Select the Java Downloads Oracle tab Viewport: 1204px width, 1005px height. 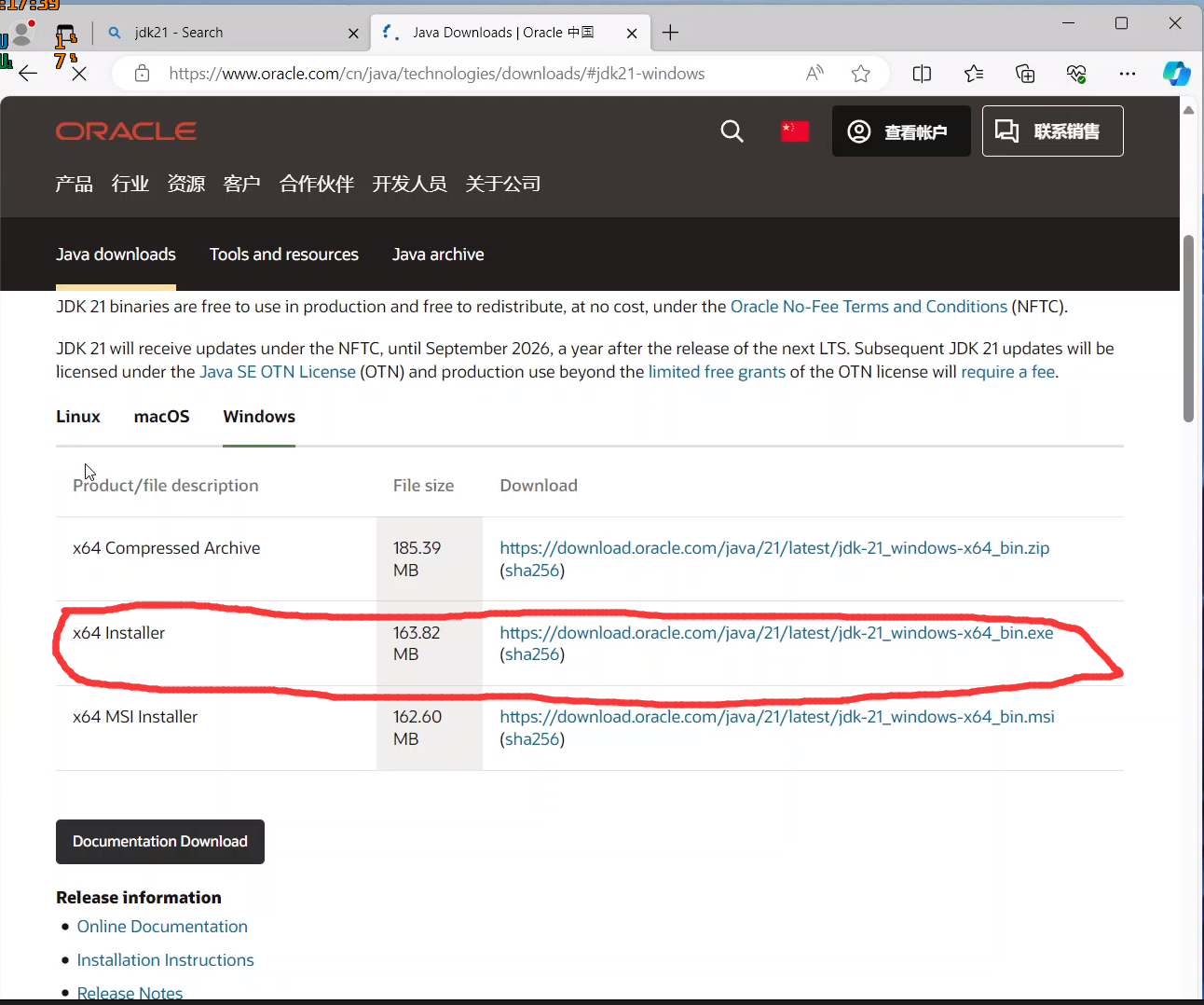(x=508, y=33)
